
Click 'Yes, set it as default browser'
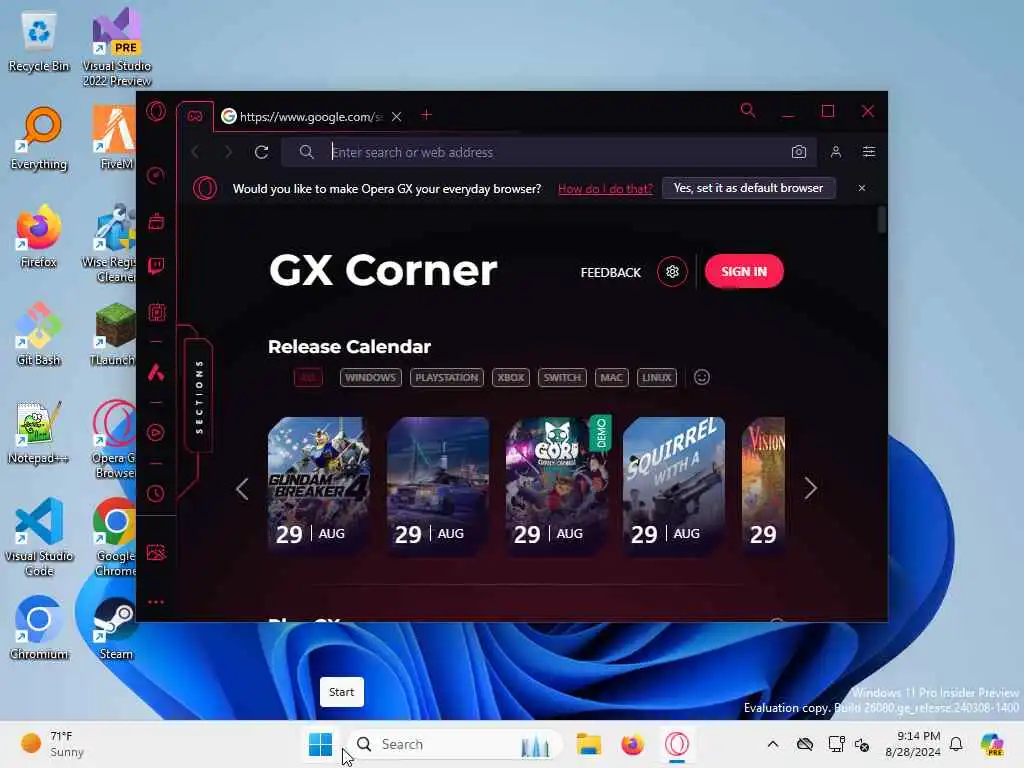pos(748,188)
